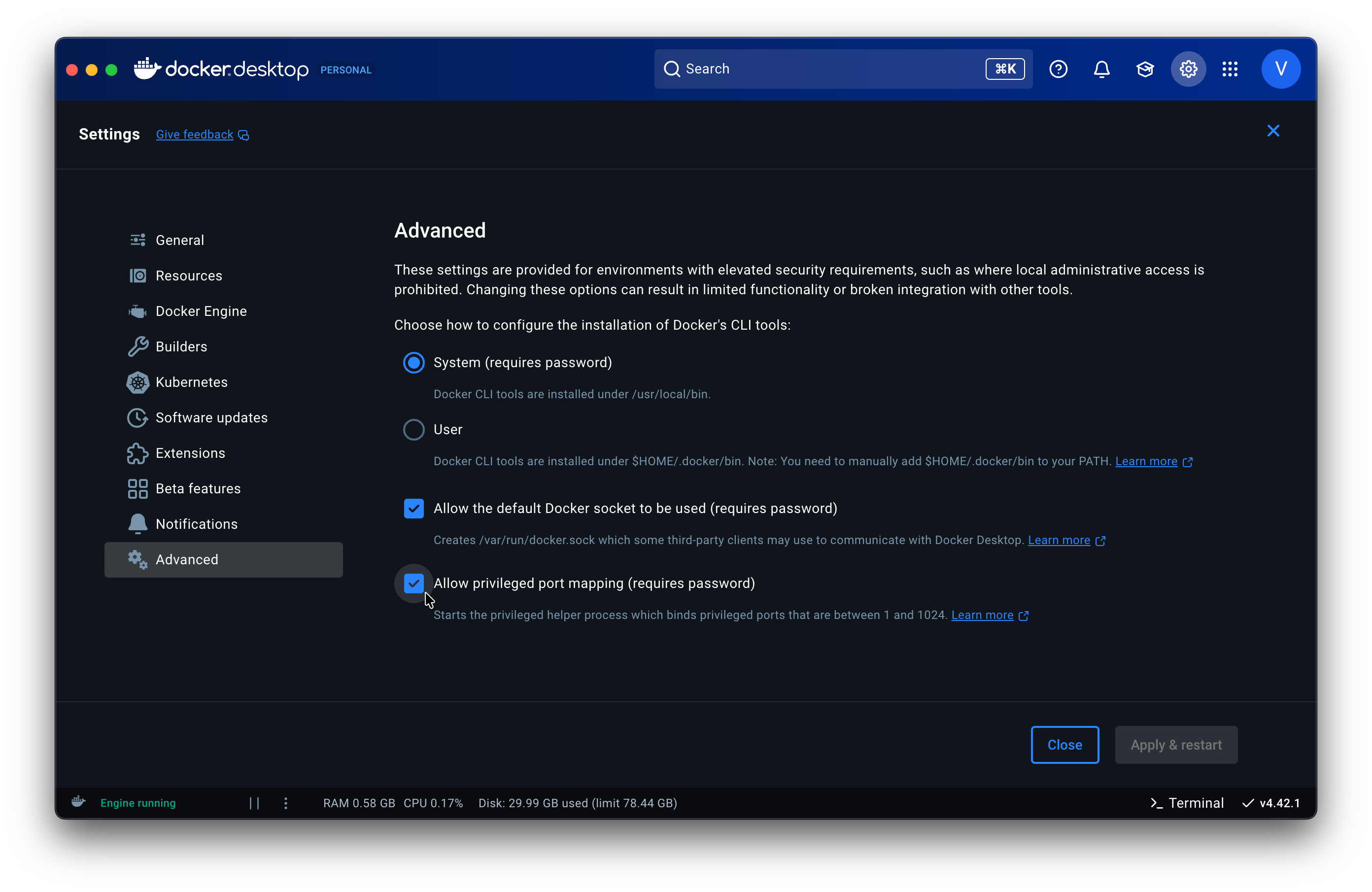This screenshot has height=892, width=1372.
Task: Open Learn more link for docker.sock
Action: [x=1059, y=540]
